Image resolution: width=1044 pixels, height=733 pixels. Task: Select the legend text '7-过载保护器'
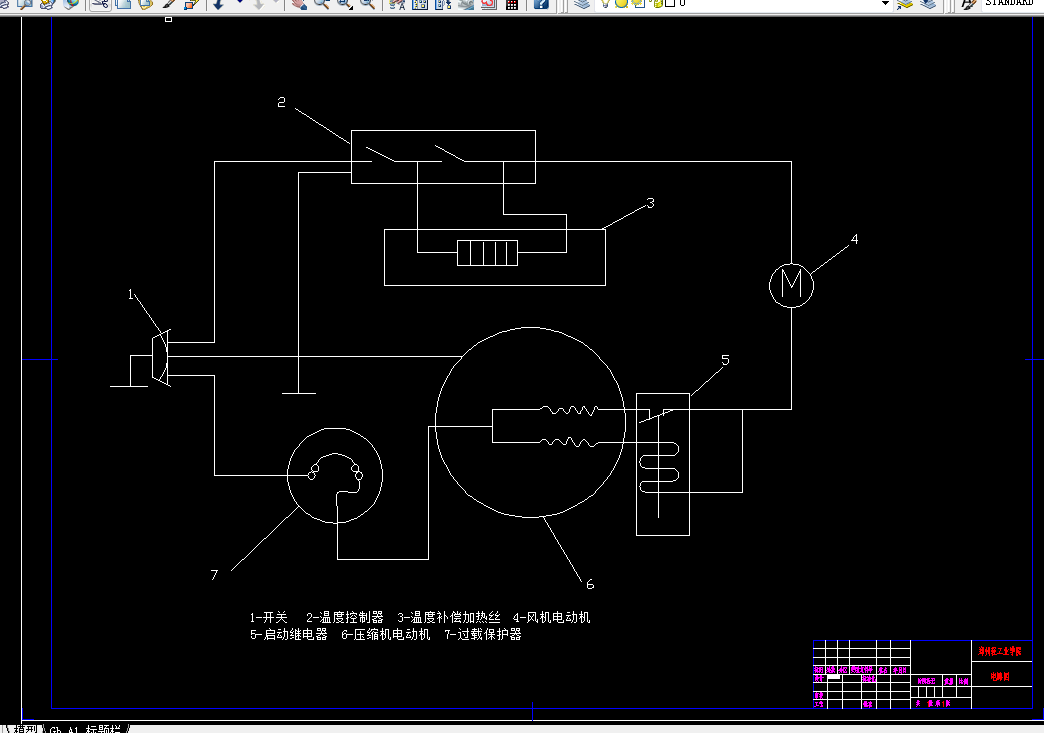click(x=483, y=634)
